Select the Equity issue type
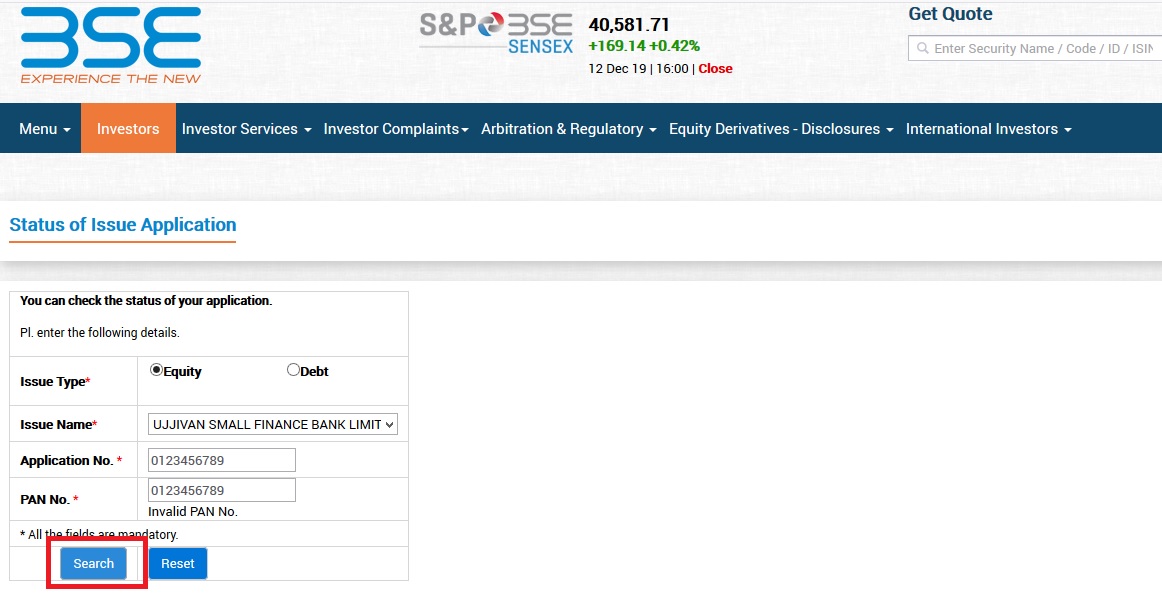Viewport: 1162px width, 595px height. click(x=156, y=370)
